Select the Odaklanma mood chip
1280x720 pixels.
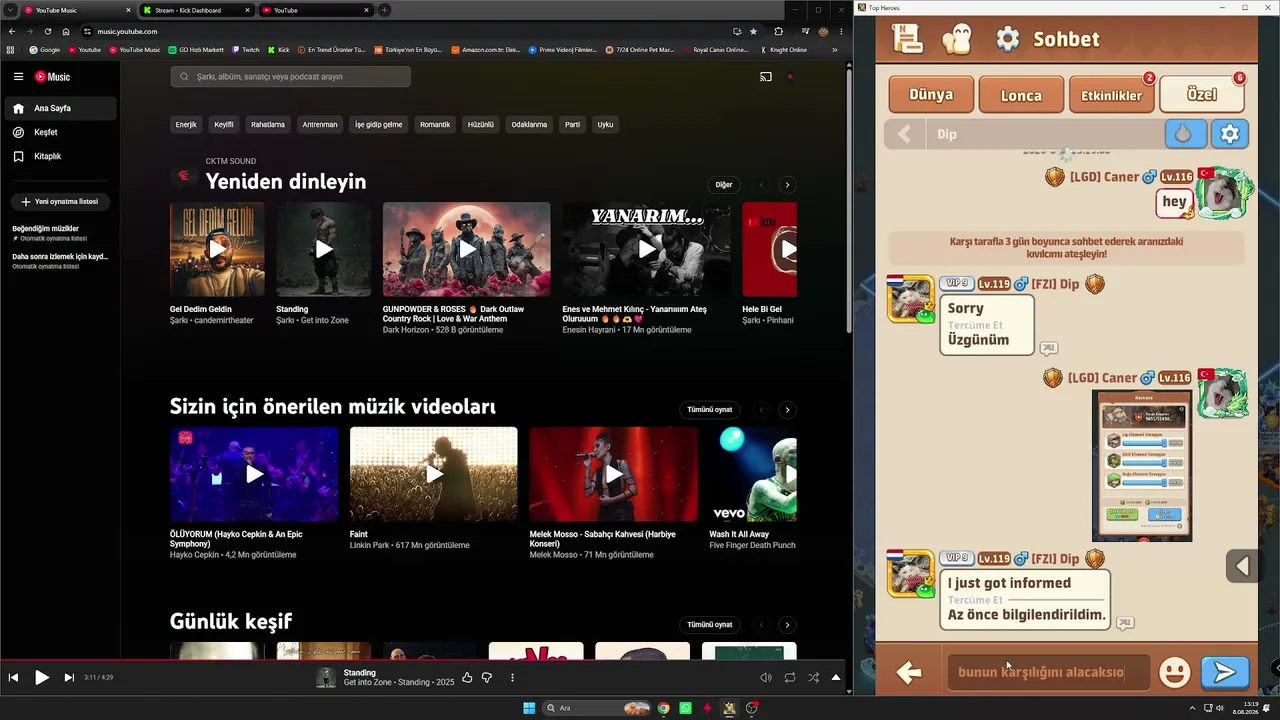[x=529, y=125]
